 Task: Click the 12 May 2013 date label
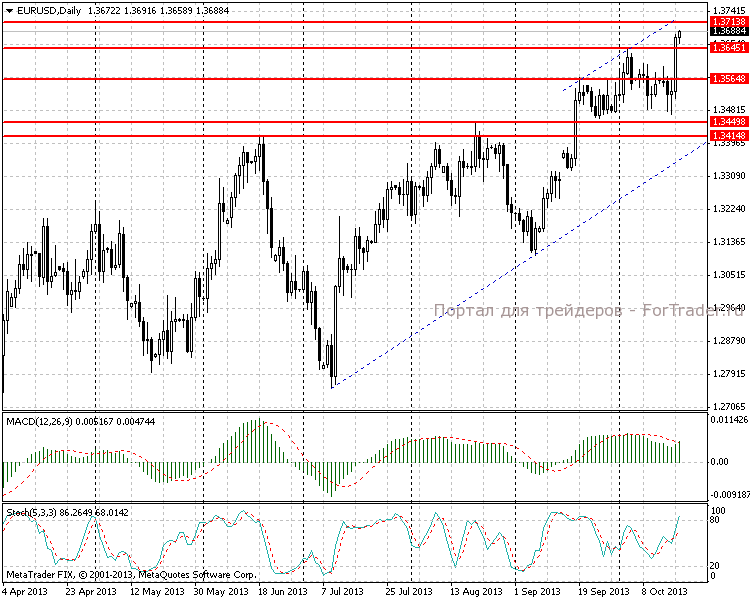(157, 591)
